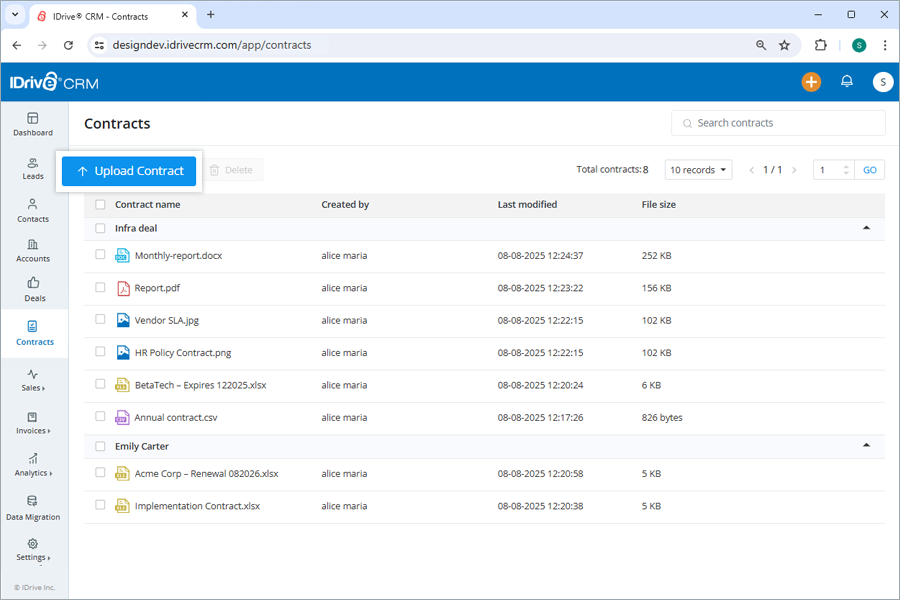Expand the Invoices sidebar menu

pos(33,424)
